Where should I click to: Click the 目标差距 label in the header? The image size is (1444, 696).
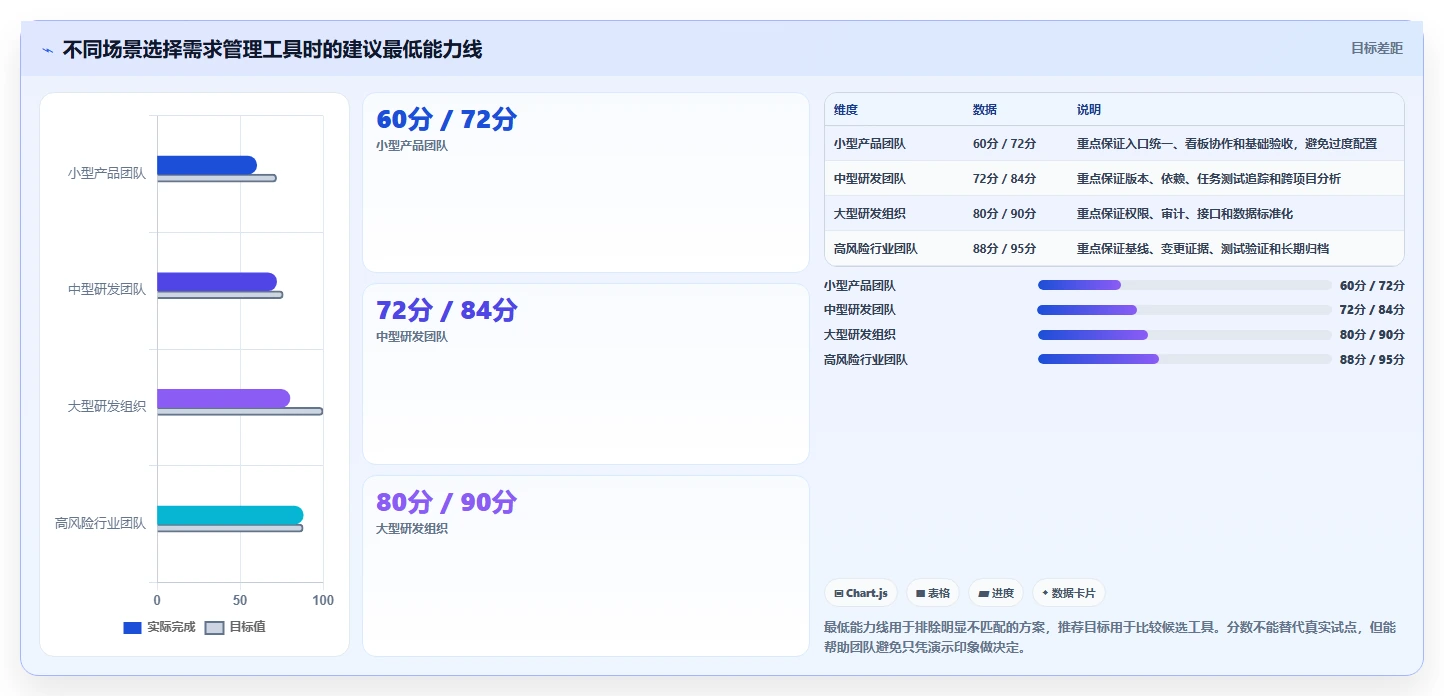coord(1377,48)
